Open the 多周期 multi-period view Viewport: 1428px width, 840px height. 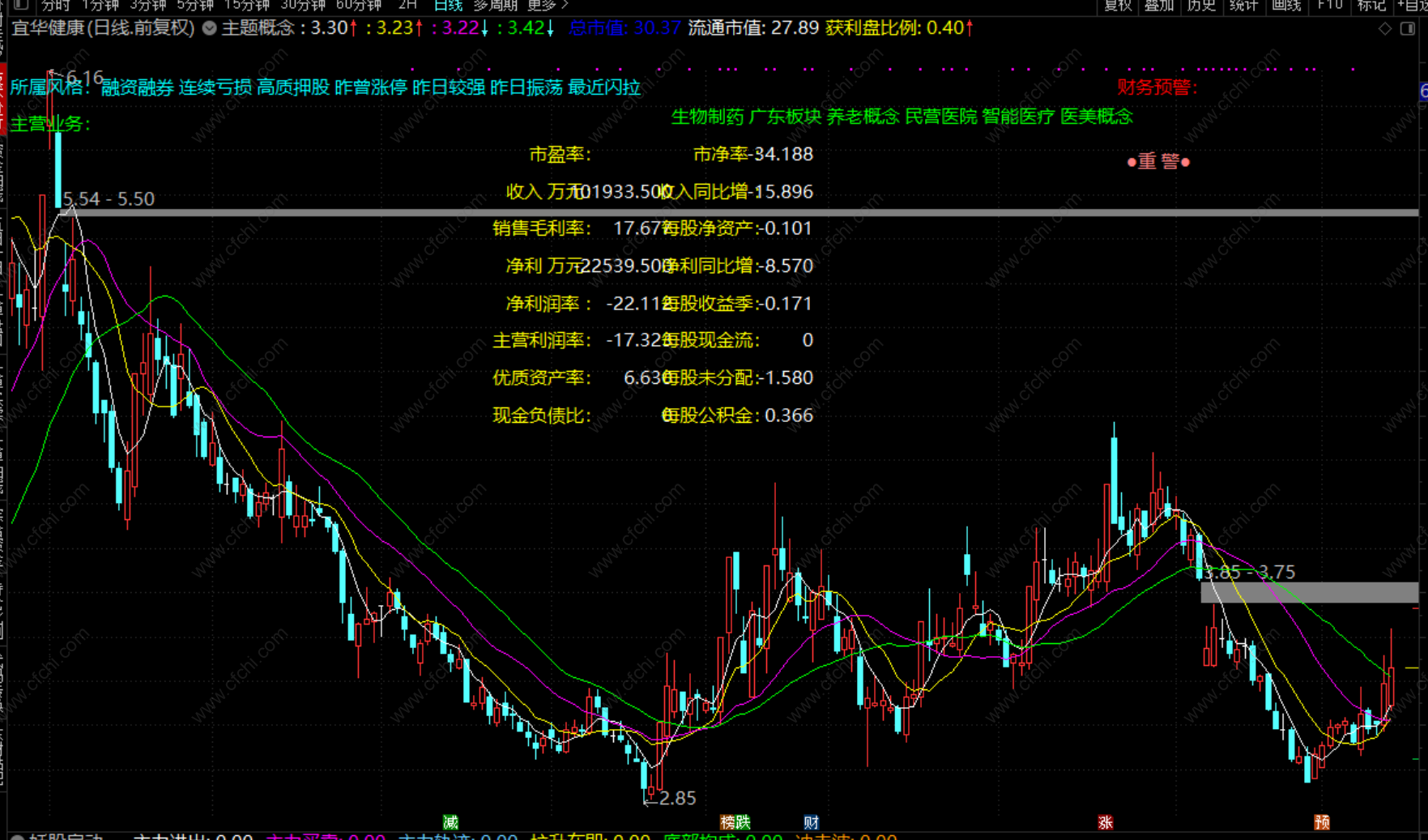click(495, 5)
